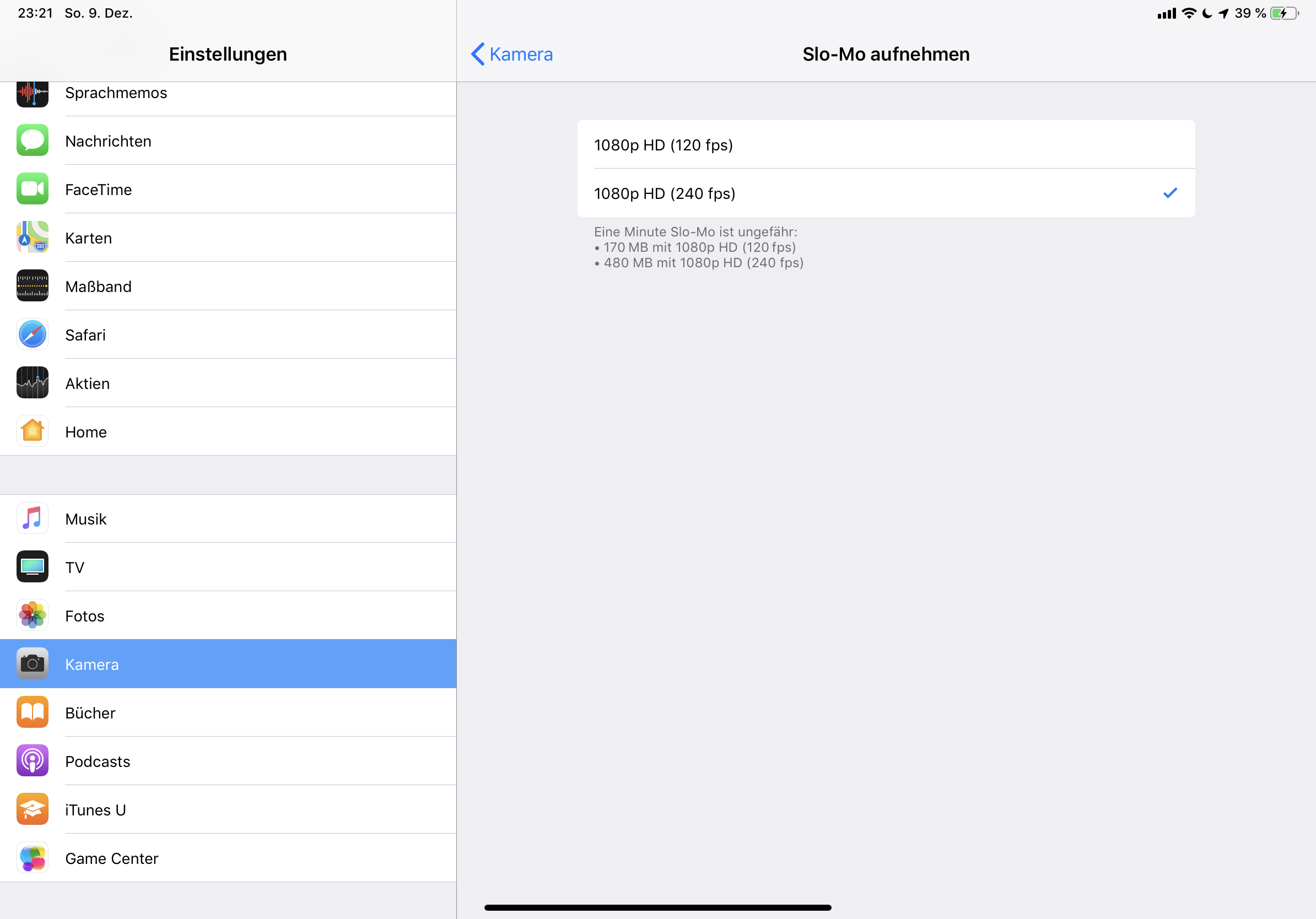The width and height of the screenshot is (1316, 919).
Task: Tap the FaceTime video camera icon
Action: pyautogui.click(x=32, y=189)
